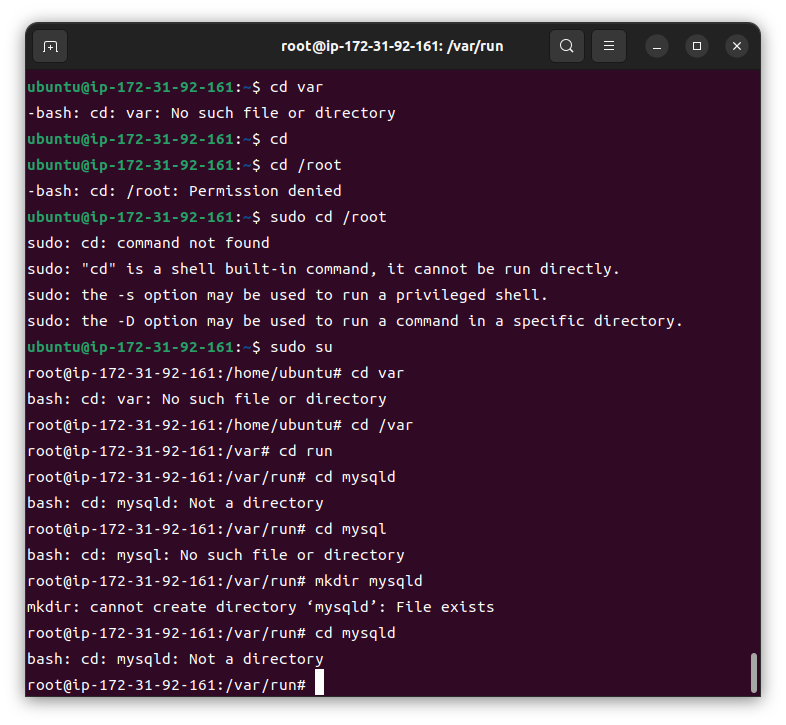Click the terminal scrollbar thumb
This screenshot has height=725, width=786.
[x=753, y=673]
